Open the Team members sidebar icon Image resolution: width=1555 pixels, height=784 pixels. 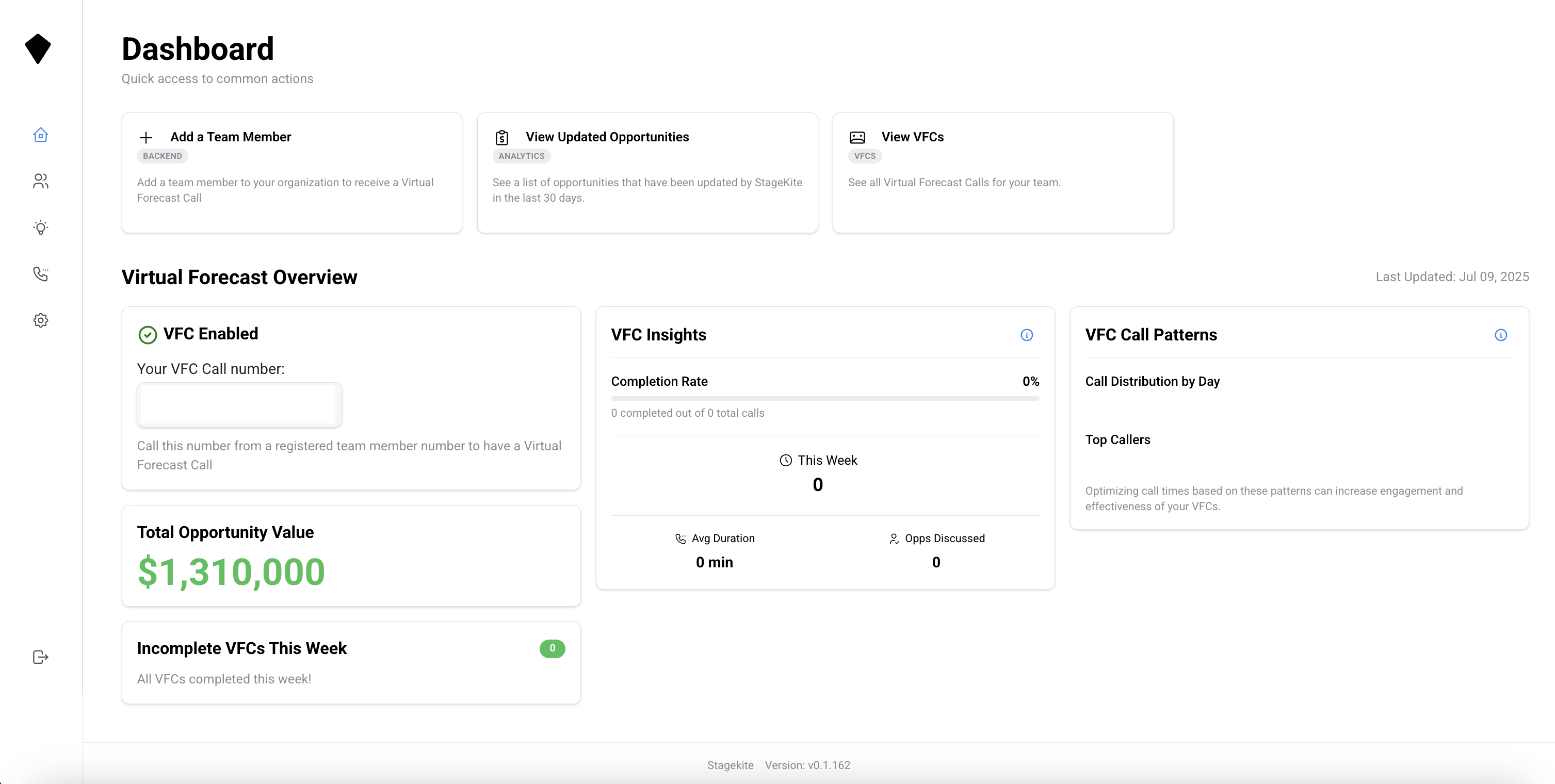pyautogui.click(x=40, y=181)
